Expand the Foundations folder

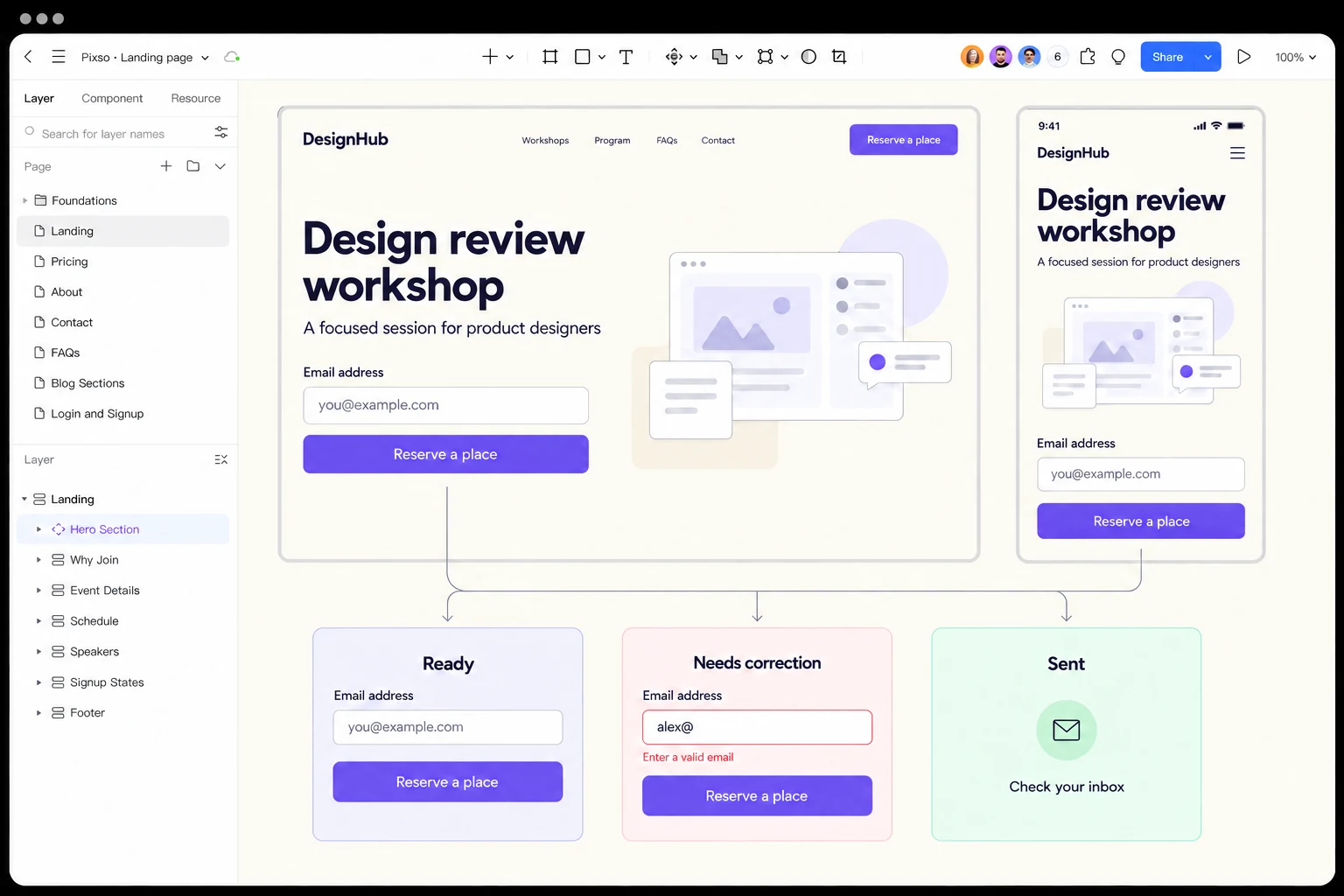24,200
